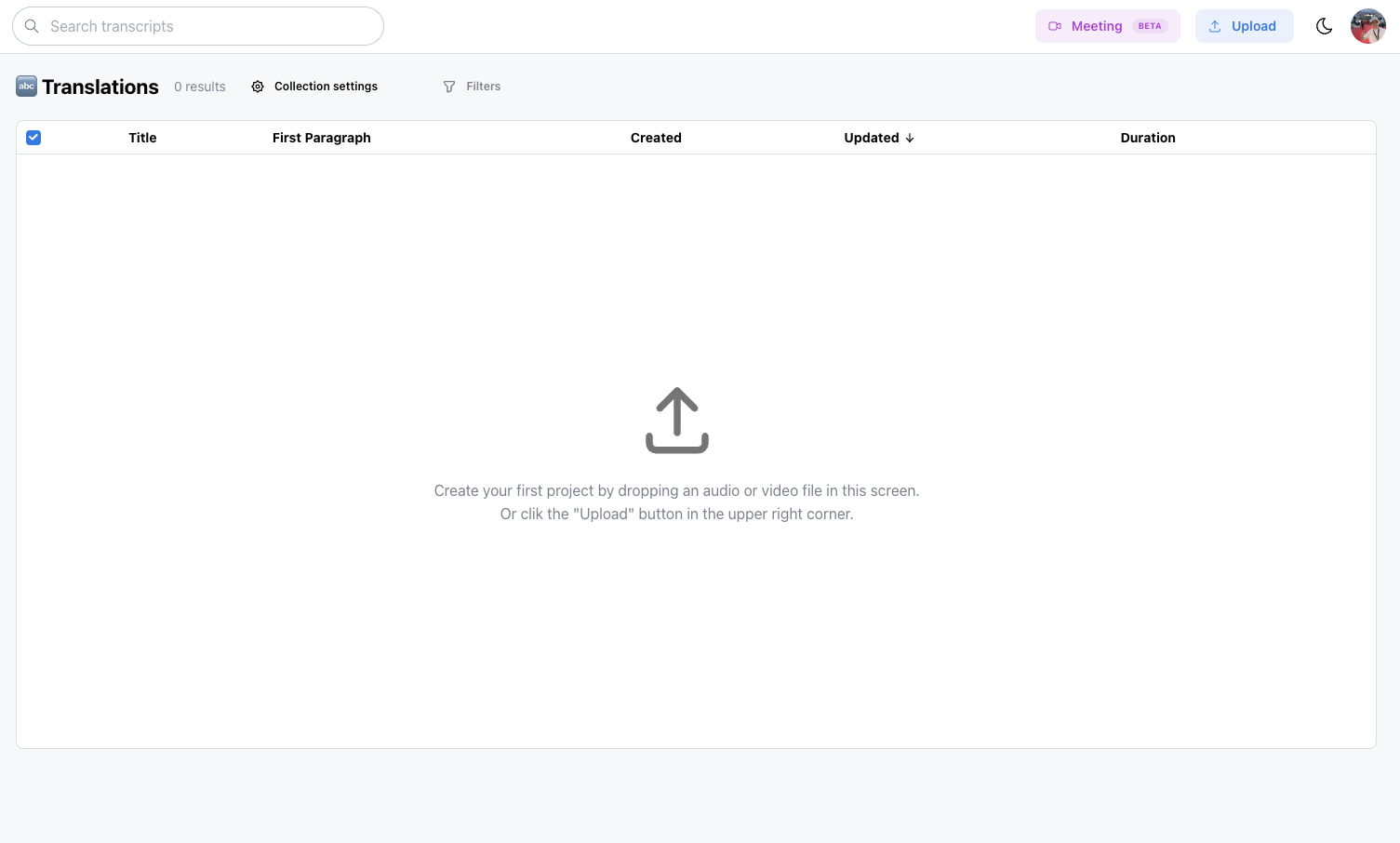Click the upload arrow icon in header
Screen dimensions: 1400x843
coord(1215,26)
